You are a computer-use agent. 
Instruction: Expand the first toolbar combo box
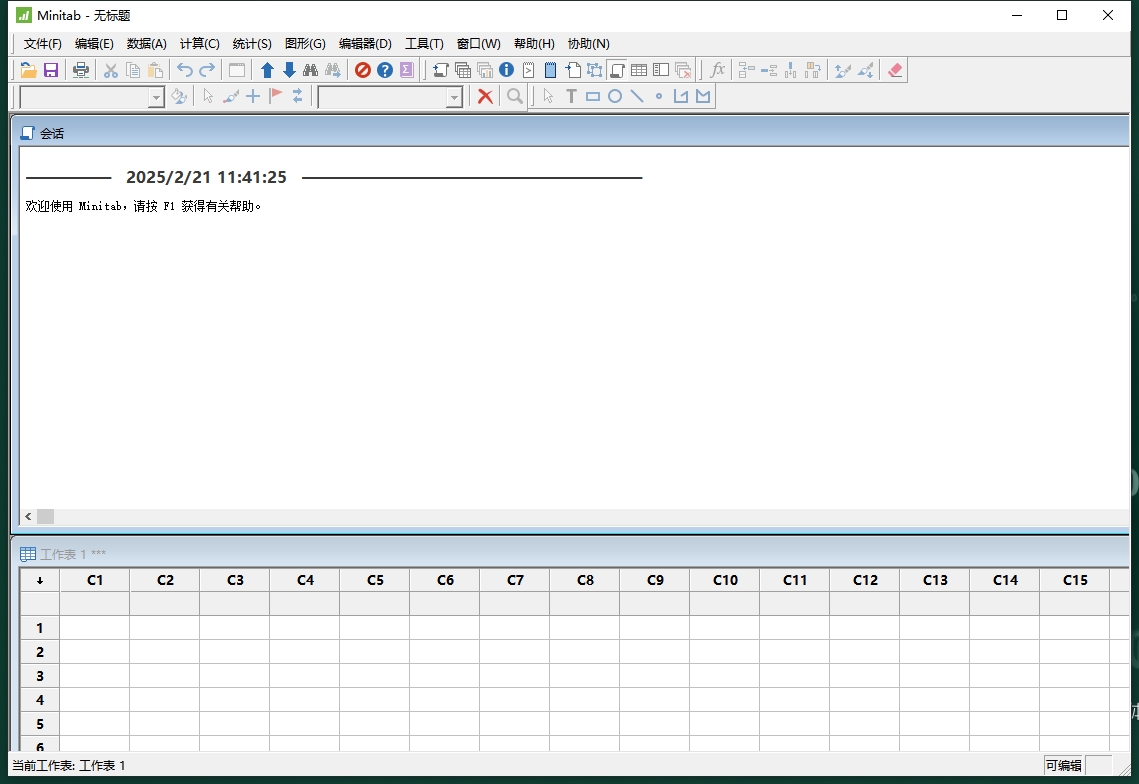coord(156,97)
